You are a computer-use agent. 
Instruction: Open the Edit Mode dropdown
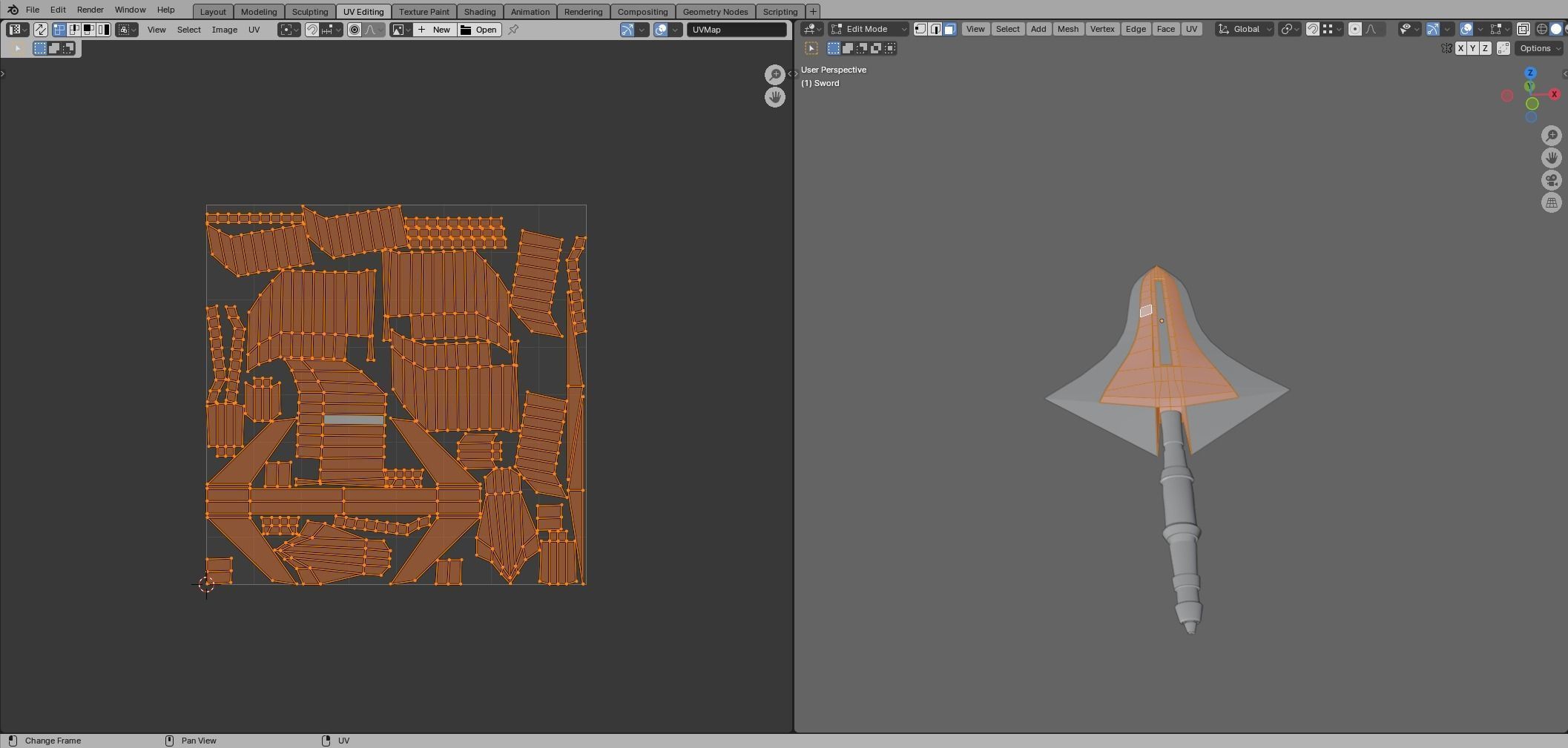click(868, 29)
